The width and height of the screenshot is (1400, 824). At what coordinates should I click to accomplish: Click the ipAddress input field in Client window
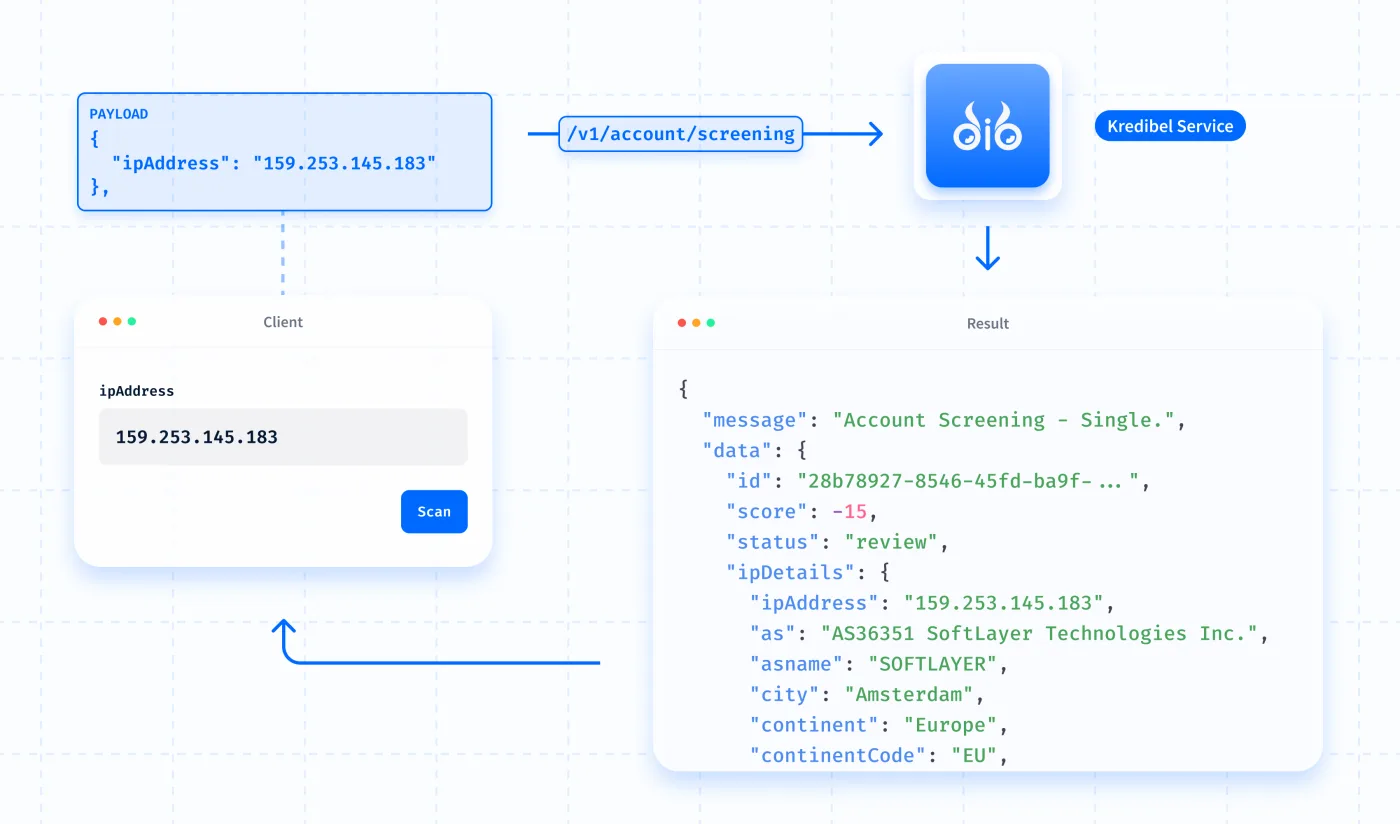283,437
